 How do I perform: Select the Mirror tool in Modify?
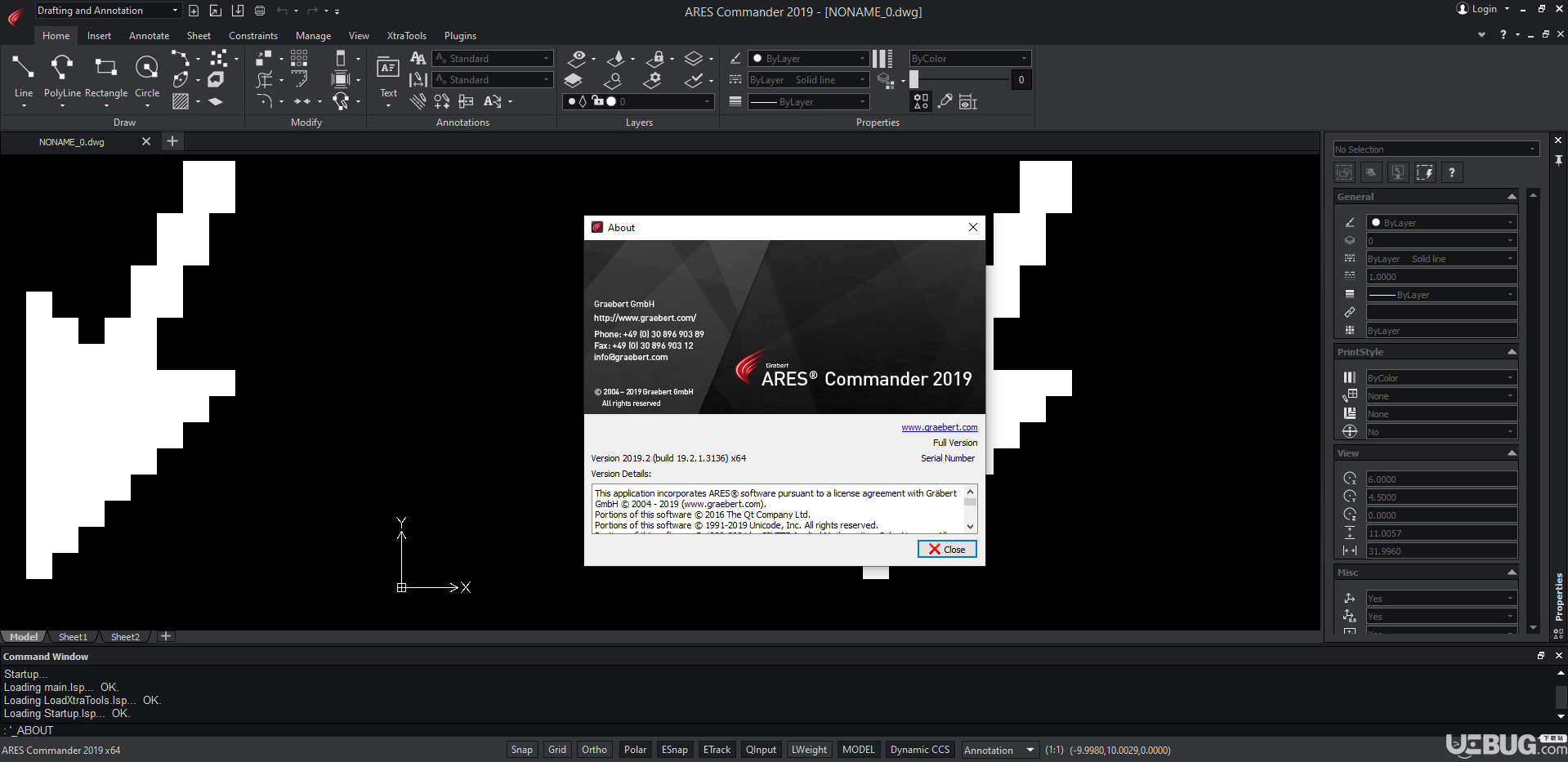pyautogui.click(x=302, y=101)
